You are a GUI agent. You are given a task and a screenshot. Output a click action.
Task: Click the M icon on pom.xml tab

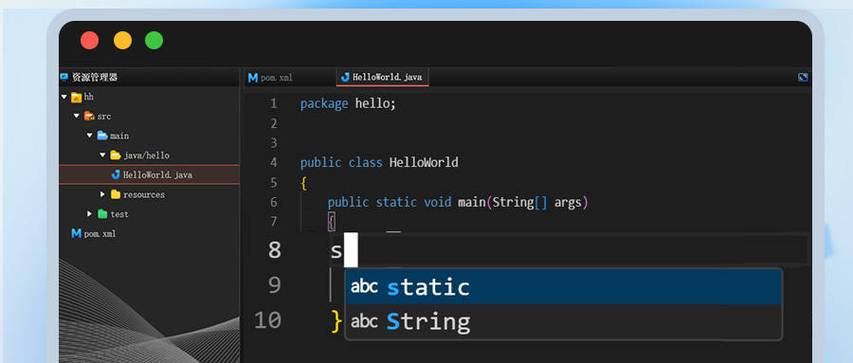[x=253, y=78]
